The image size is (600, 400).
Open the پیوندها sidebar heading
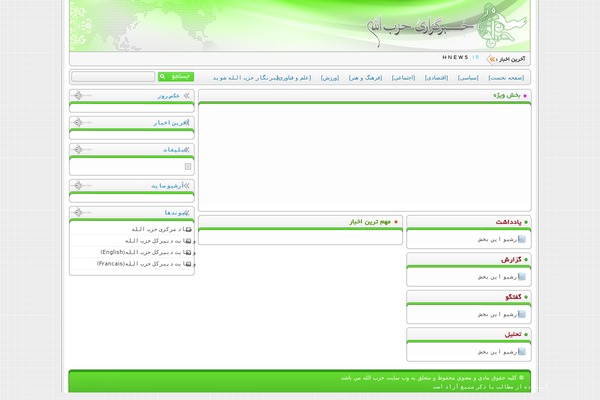[176, 212]
